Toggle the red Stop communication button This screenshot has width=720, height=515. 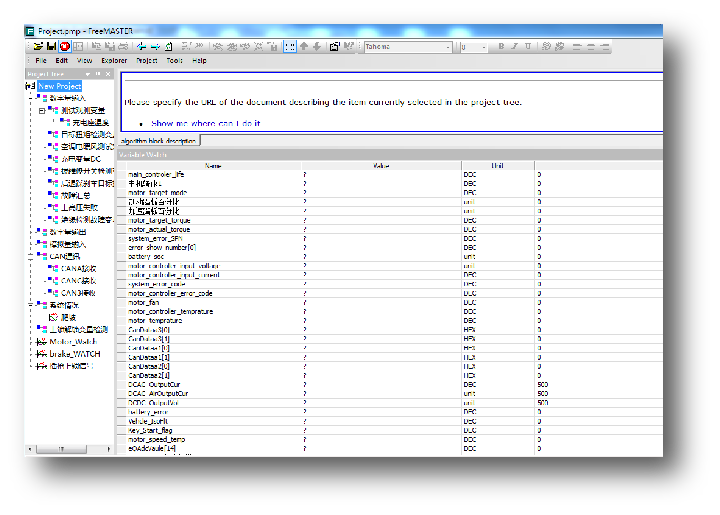(65, 46)
